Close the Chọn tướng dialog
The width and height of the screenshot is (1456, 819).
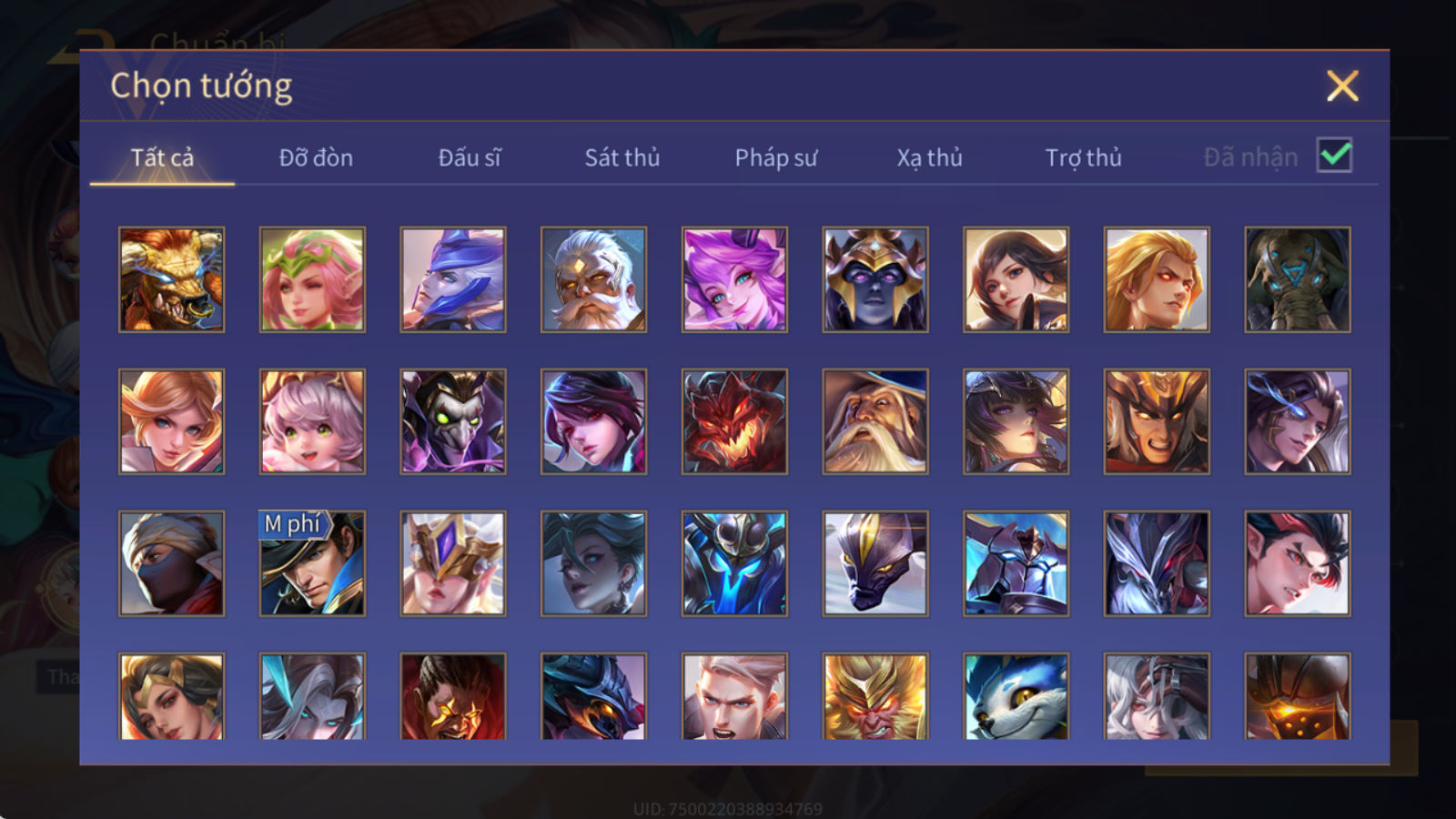click(x=1342, y=86)
